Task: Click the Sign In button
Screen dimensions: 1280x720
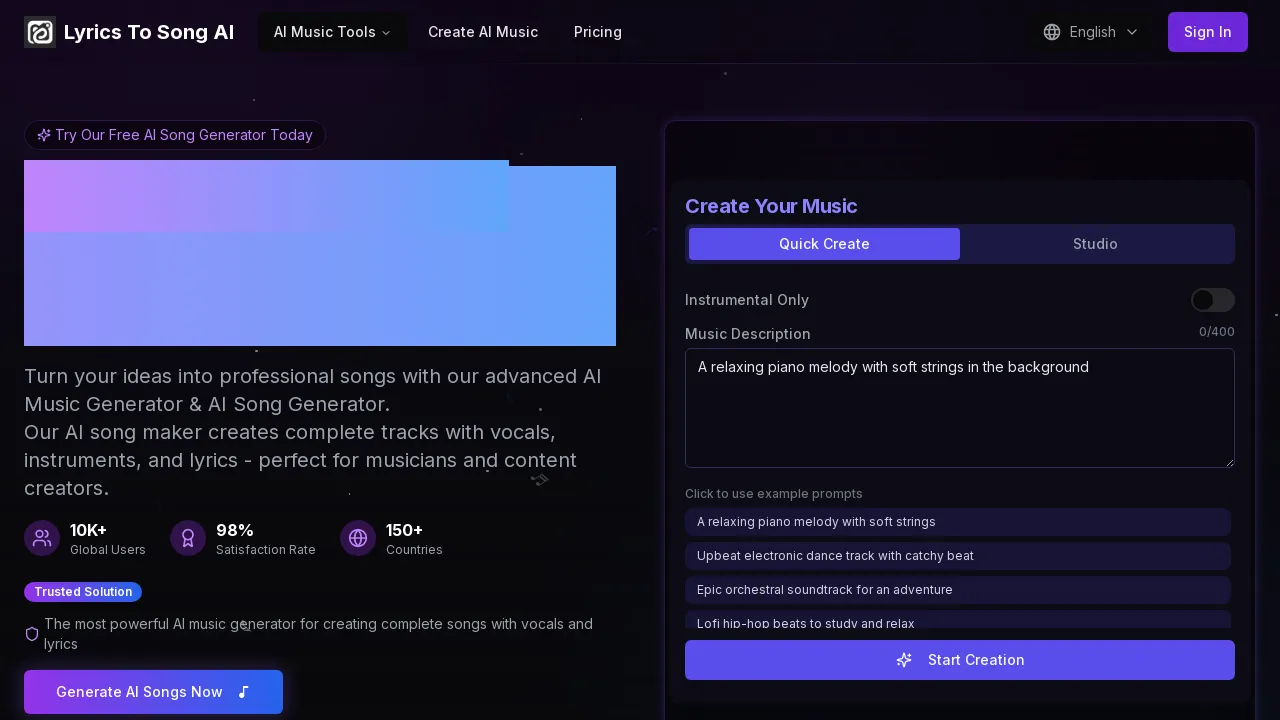Action: (x=1207, y=32)
